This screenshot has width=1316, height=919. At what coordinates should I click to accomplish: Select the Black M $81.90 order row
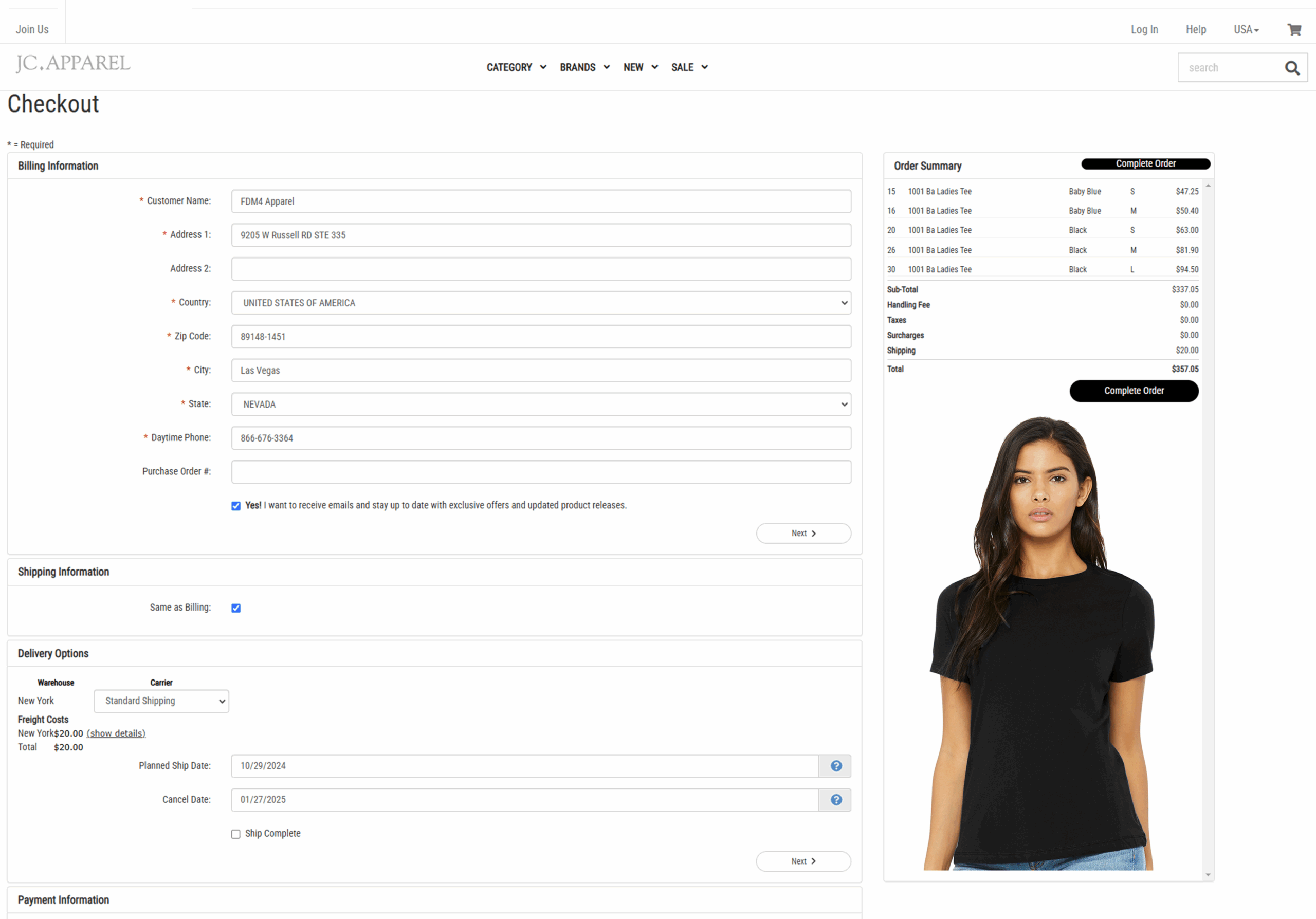click(x=1043, y=250)
